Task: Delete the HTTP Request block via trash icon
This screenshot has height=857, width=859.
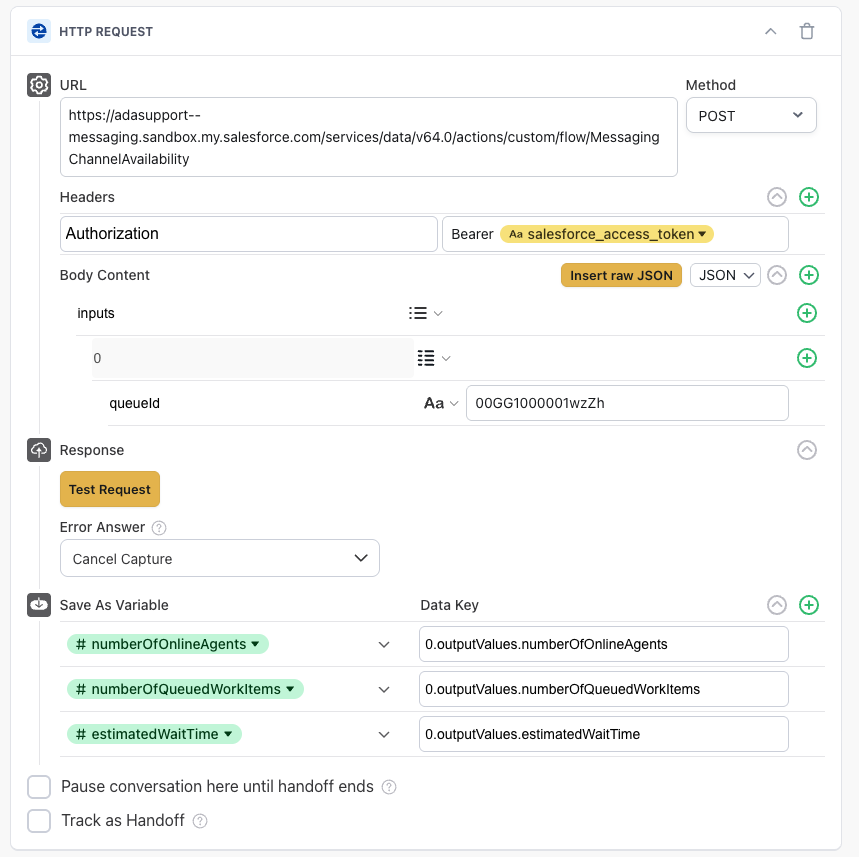Action: point(807,31)
